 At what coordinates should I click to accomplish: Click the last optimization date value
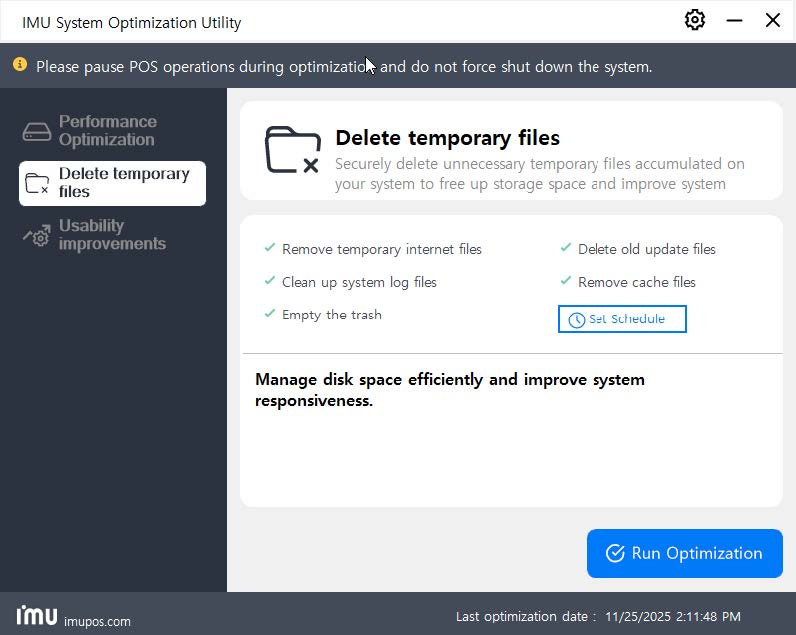coord(673,617)
